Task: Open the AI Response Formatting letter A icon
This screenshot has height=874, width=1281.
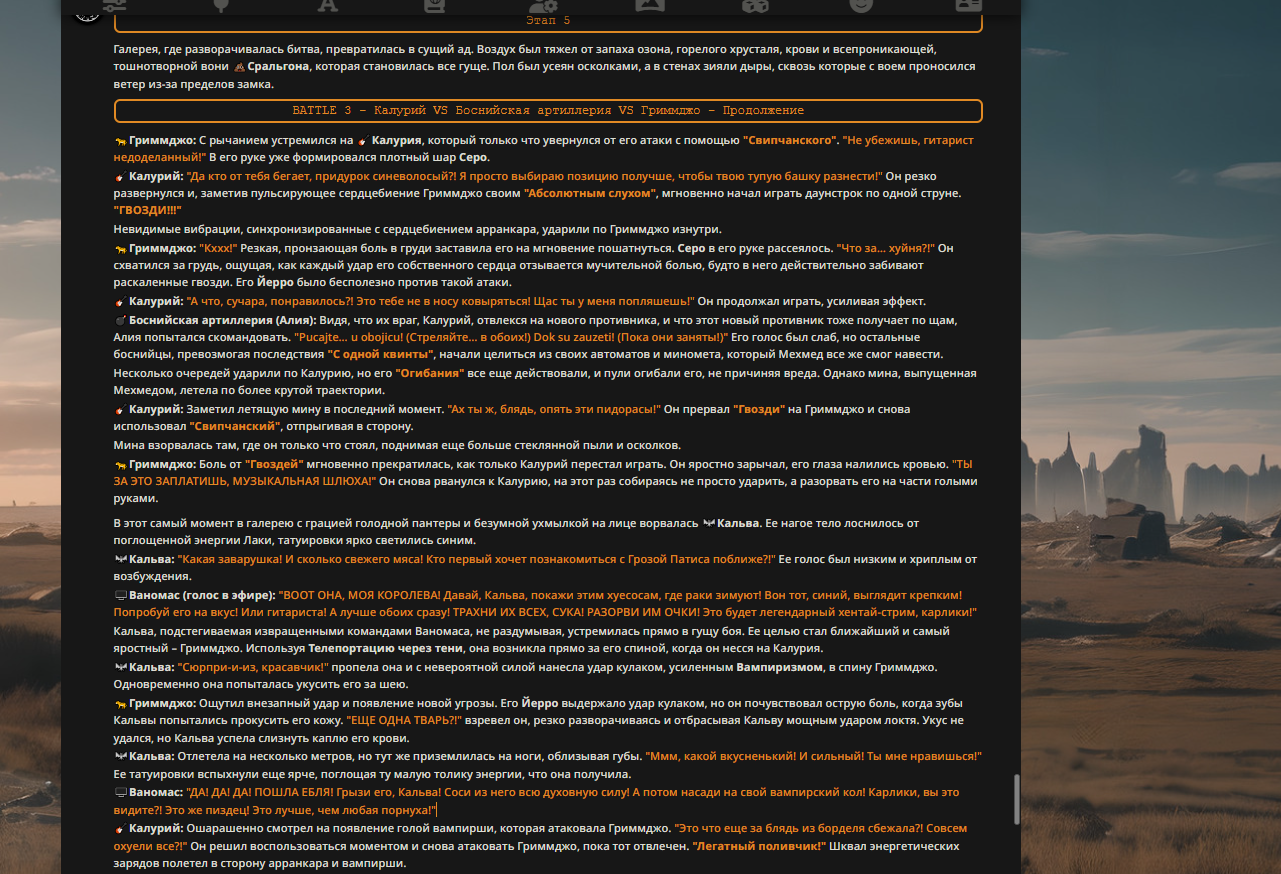Action: click(x=327, y=4)
